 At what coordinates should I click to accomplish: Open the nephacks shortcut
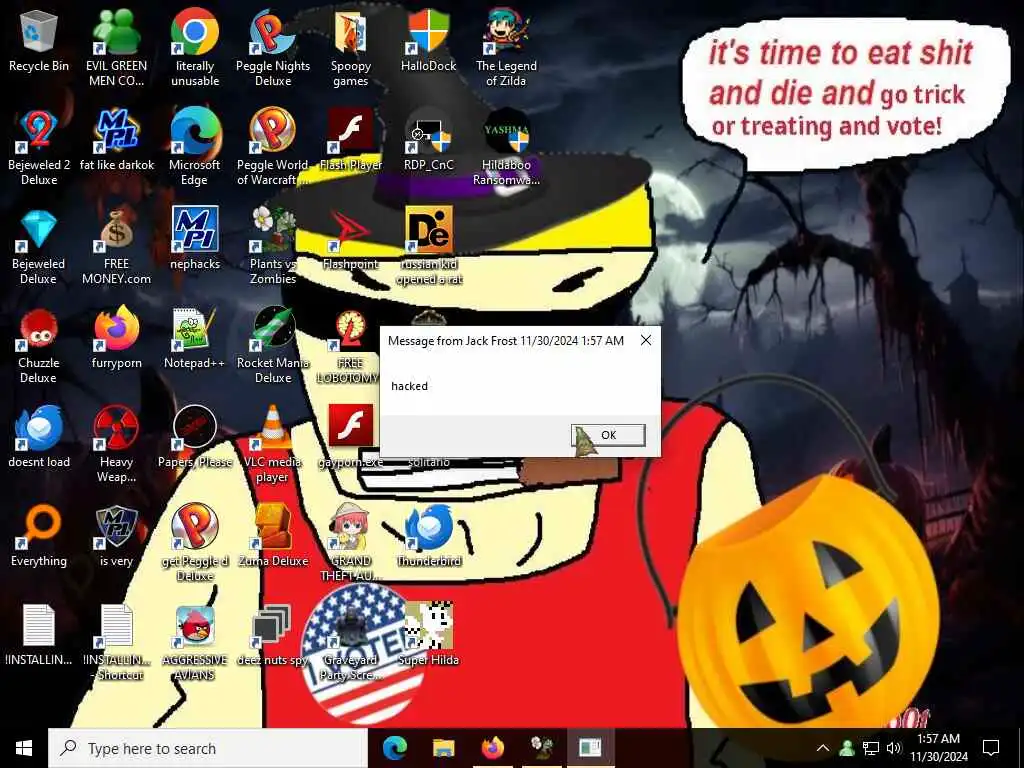pos(195,238)
